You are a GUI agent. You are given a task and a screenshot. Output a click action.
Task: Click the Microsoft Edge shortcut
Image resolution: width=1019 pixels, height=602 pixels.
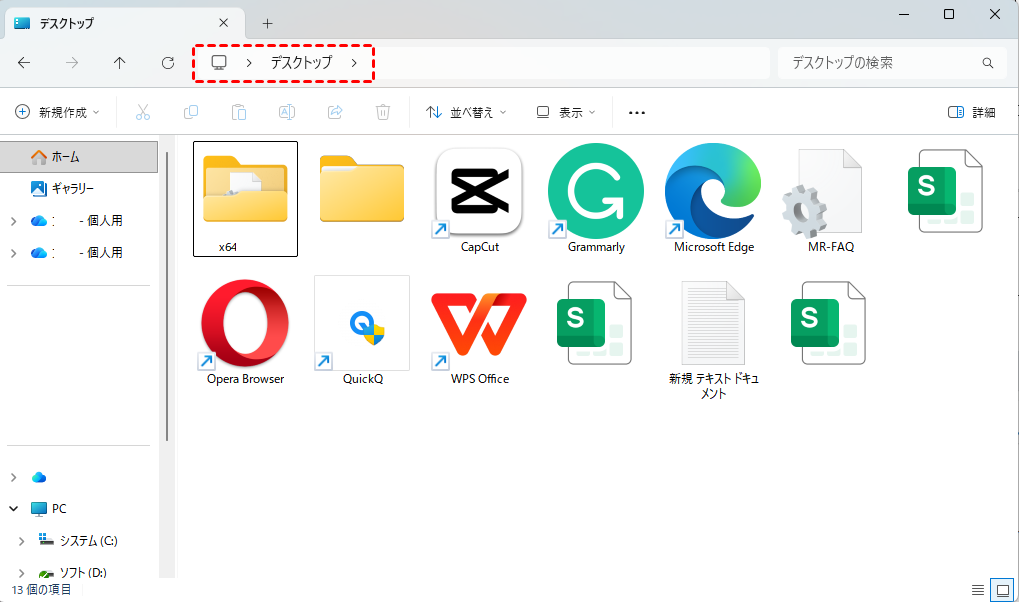tap(713, 191)
